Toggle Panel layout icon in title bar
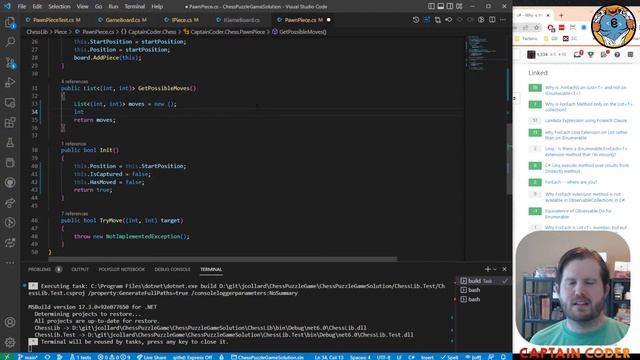 [441, 6]
